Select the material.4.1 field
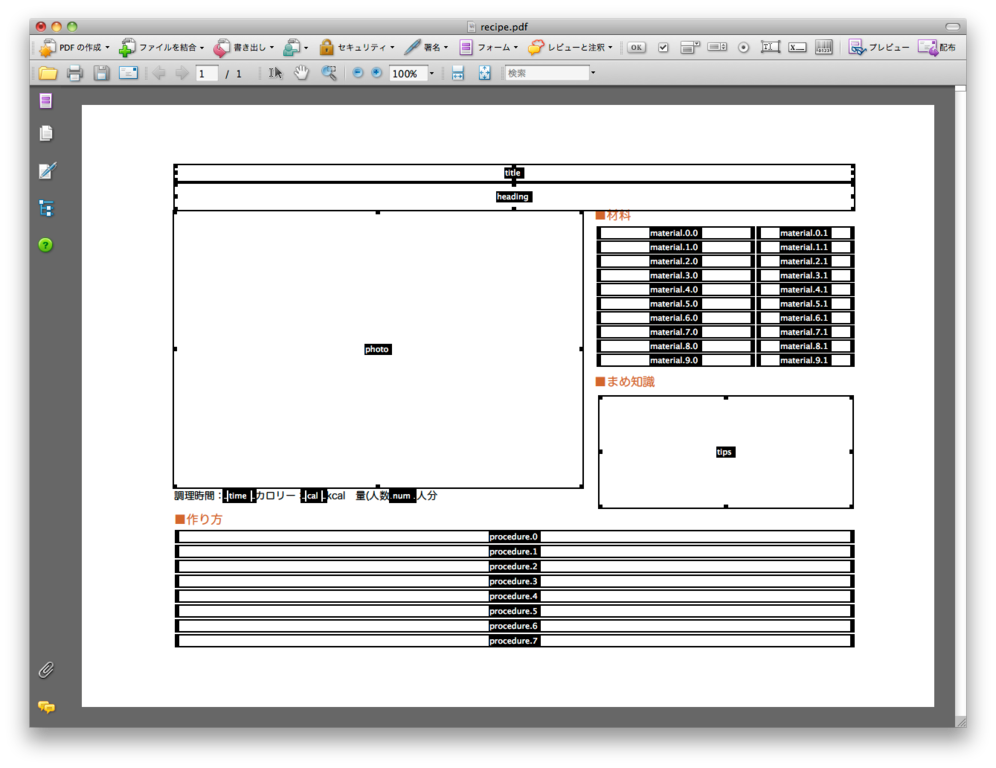 pyautogui.click(x=805, y=290)
